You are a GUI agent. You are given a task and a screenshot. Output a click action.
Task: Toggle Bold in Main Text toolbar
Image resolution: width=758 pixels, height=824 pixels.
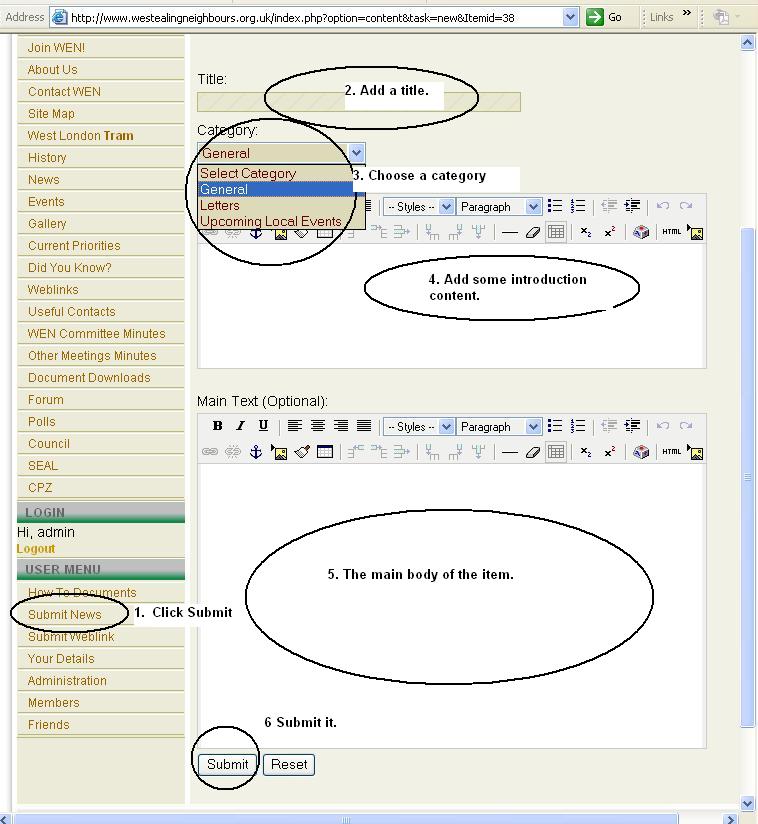point(217,426)
